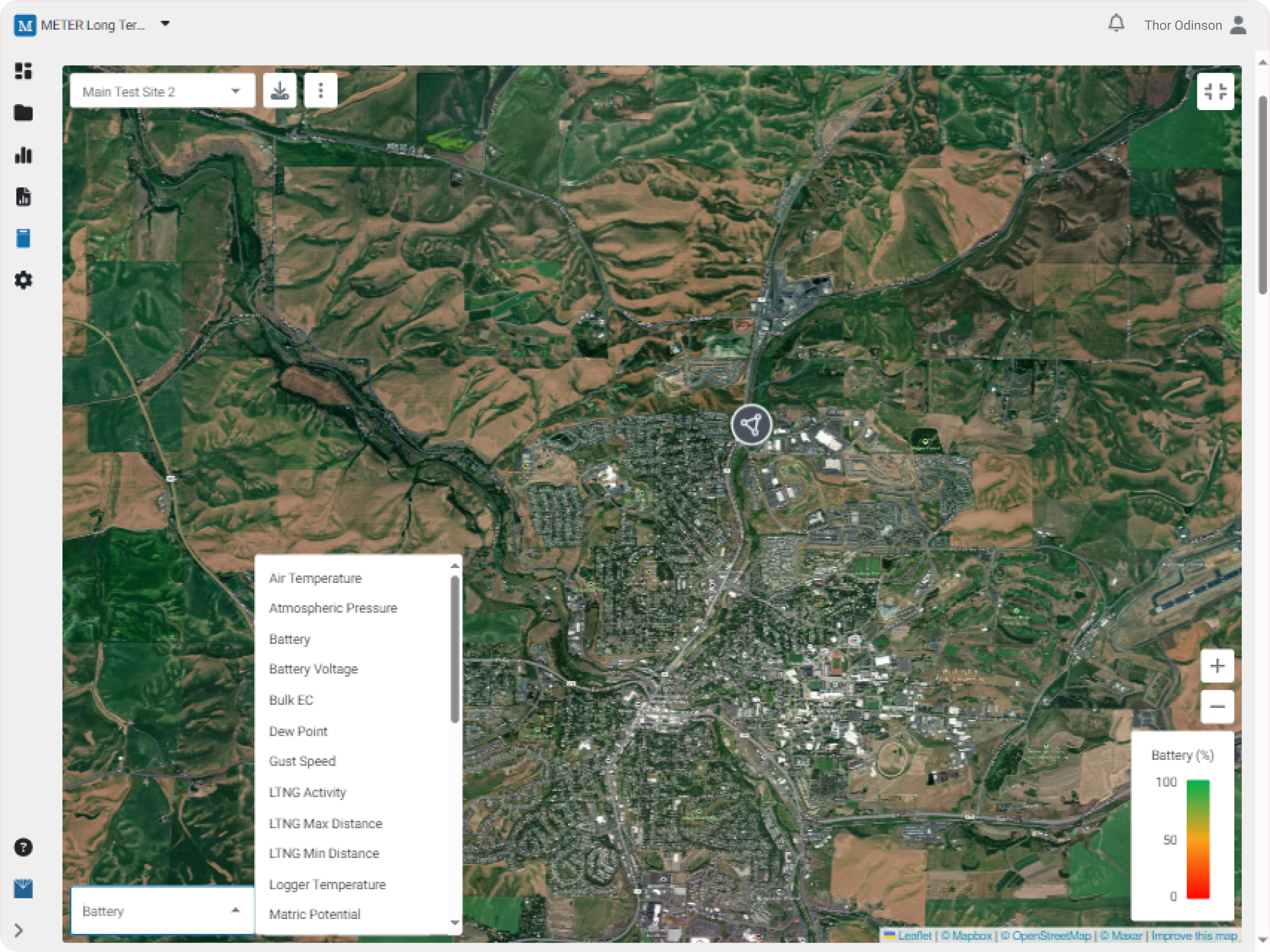Open the settings gear in sidebar

(23, 280)
